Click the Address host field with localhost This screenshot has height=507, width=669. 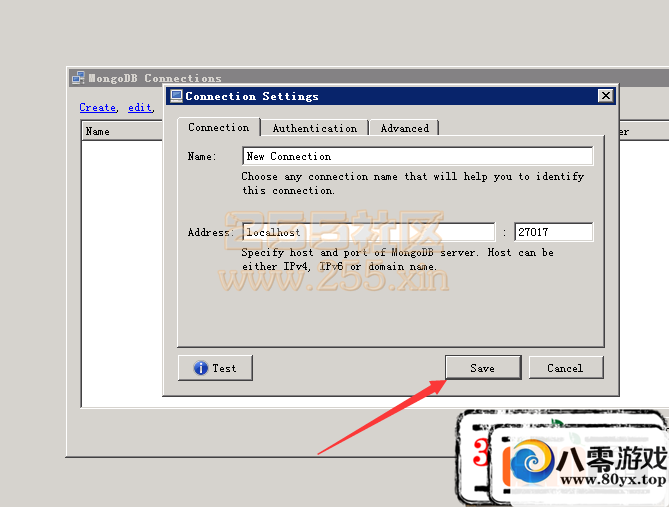tap(368, 232)
